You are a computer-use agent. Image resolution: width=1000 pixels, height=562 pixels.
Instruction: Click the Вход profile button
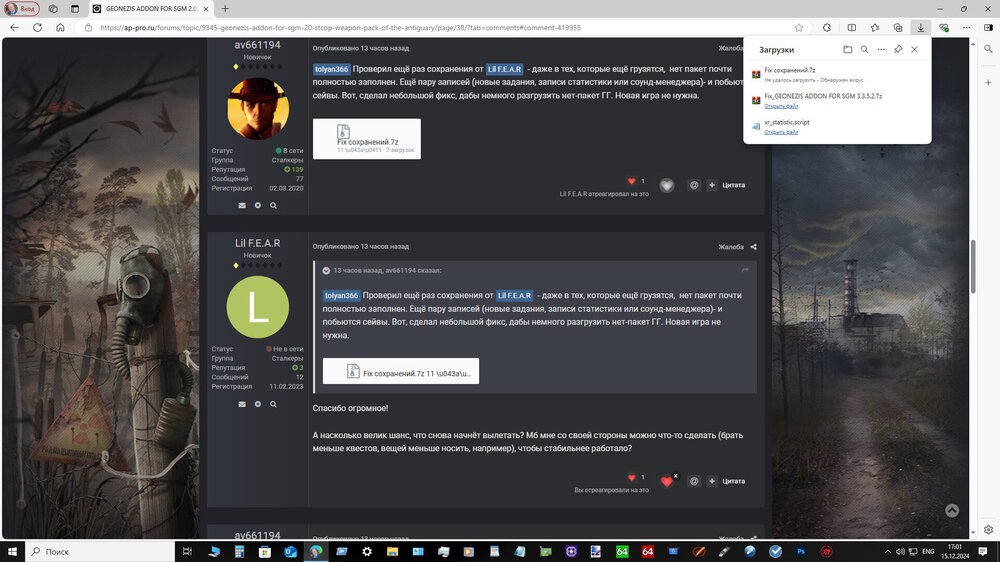pyautogui.click(x=22, y=9)
